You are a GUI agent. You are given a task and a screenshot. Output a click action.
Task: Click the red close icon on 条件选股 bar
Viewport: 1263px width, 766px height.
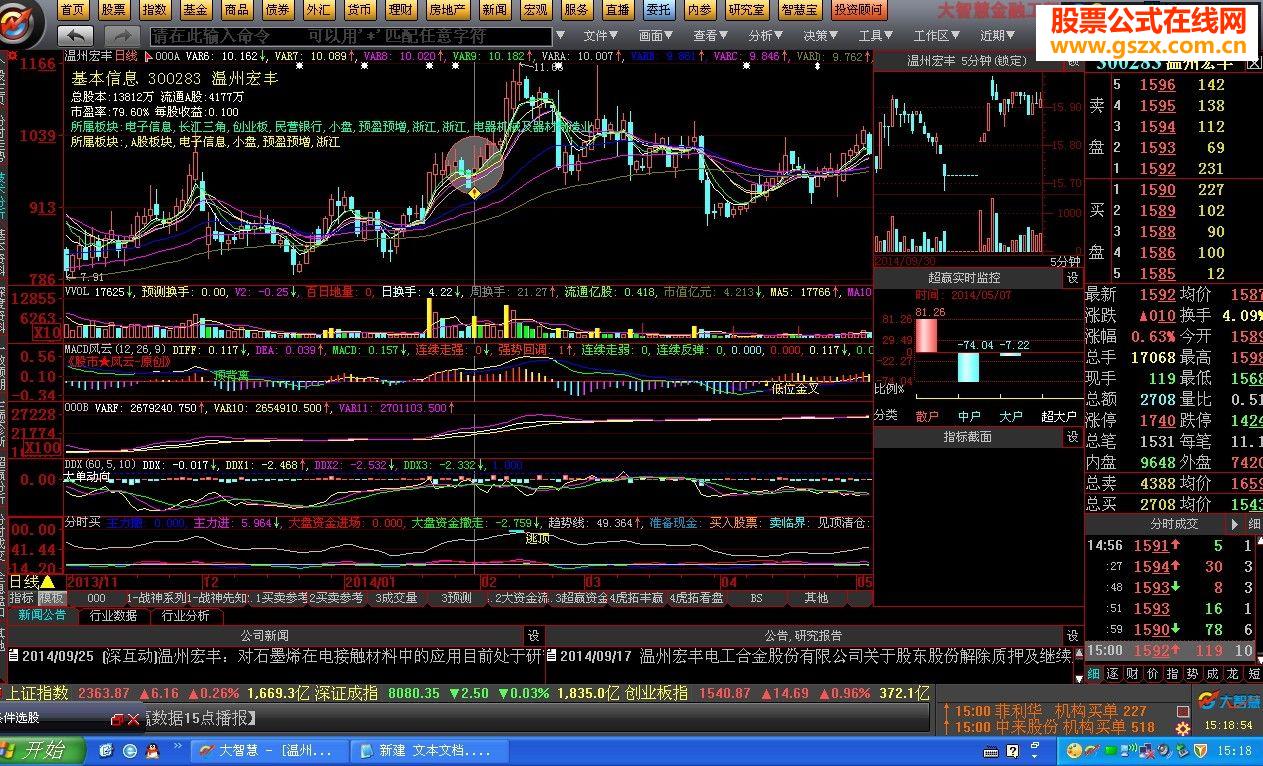[x=133, y=719]
